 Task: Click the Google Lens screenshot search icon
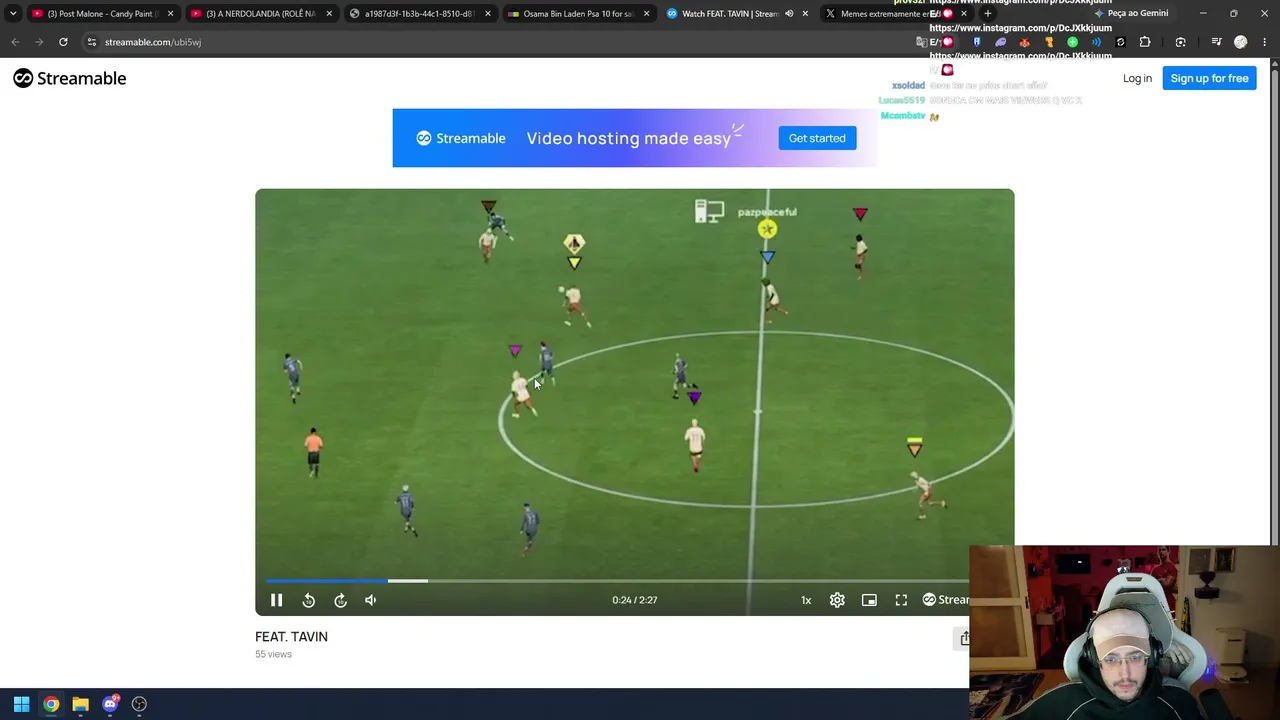(1181, 42)
